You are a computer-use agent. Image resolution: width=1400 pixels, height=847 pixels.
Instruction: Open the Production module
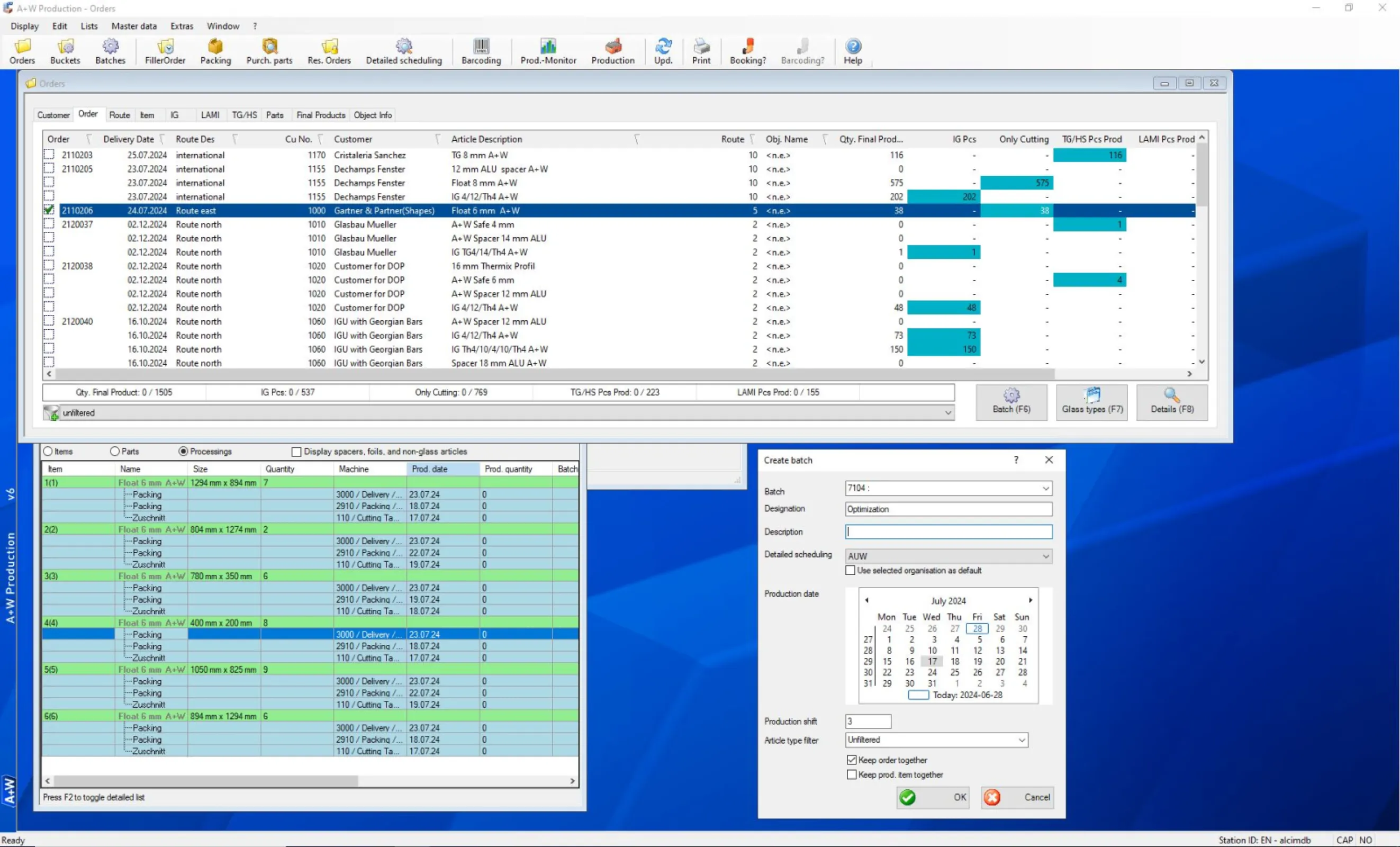[612, 51]
